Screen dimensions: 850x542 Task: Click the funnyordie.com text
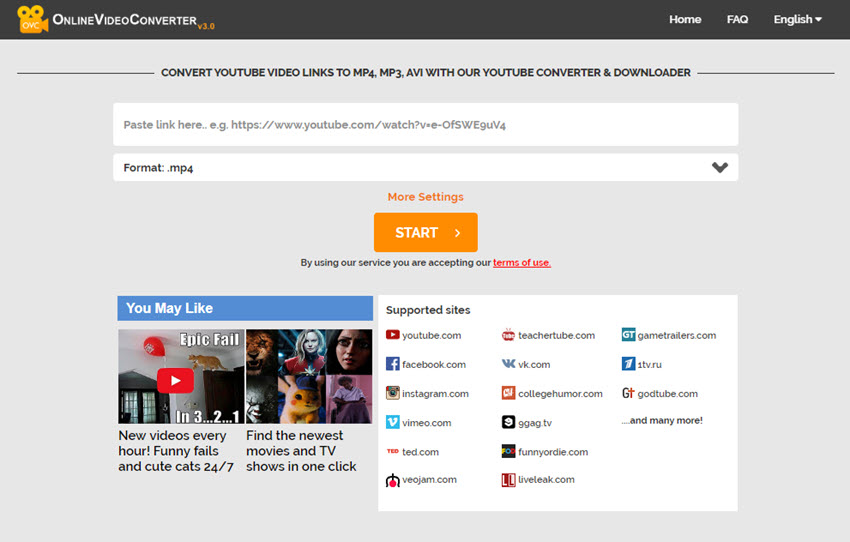point(553,452)
